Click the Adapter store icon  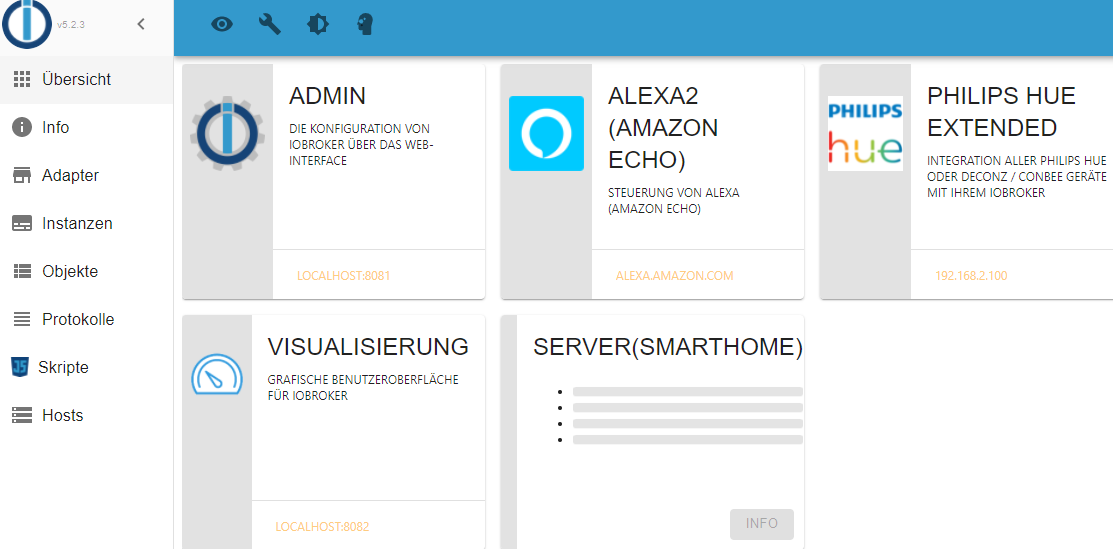click(x=22, y=176)
